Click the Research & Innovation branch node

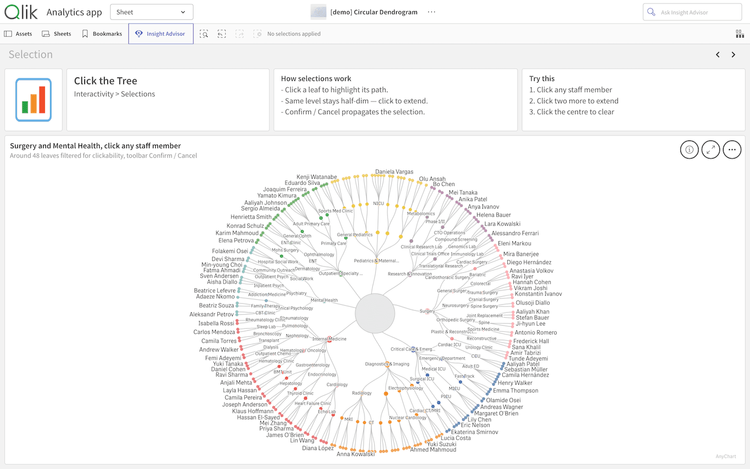pyautogui.click(x=409, y=274)
